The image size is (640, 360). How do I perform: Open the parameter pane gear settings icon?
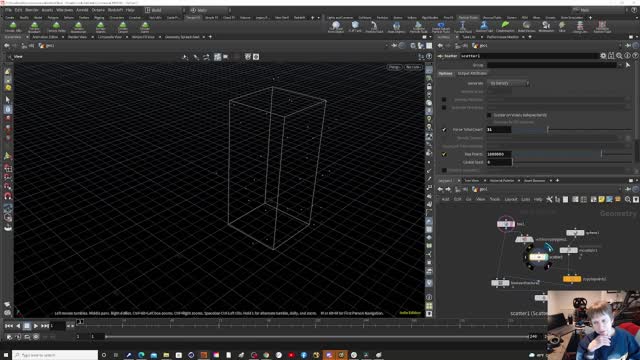pos(603,56)
